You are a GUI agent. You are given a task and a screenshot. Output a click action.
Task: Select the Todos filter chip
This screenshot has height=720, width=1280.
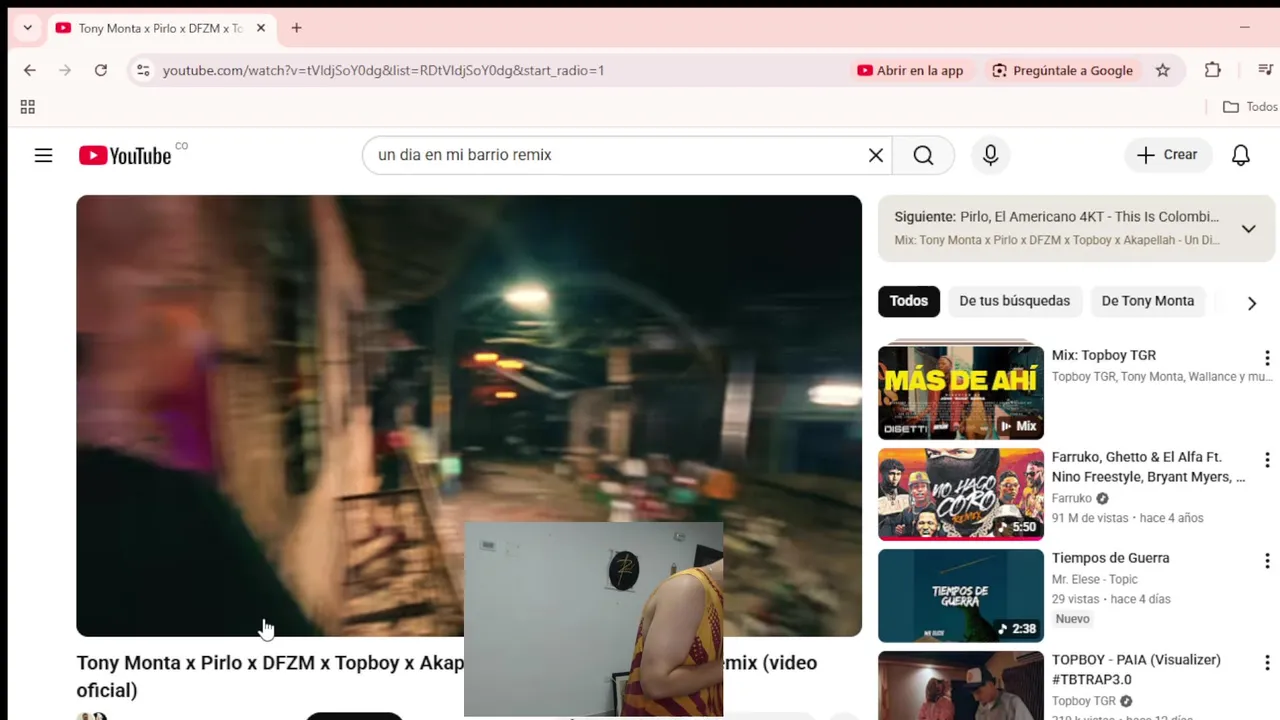click(x=909, y=301)
